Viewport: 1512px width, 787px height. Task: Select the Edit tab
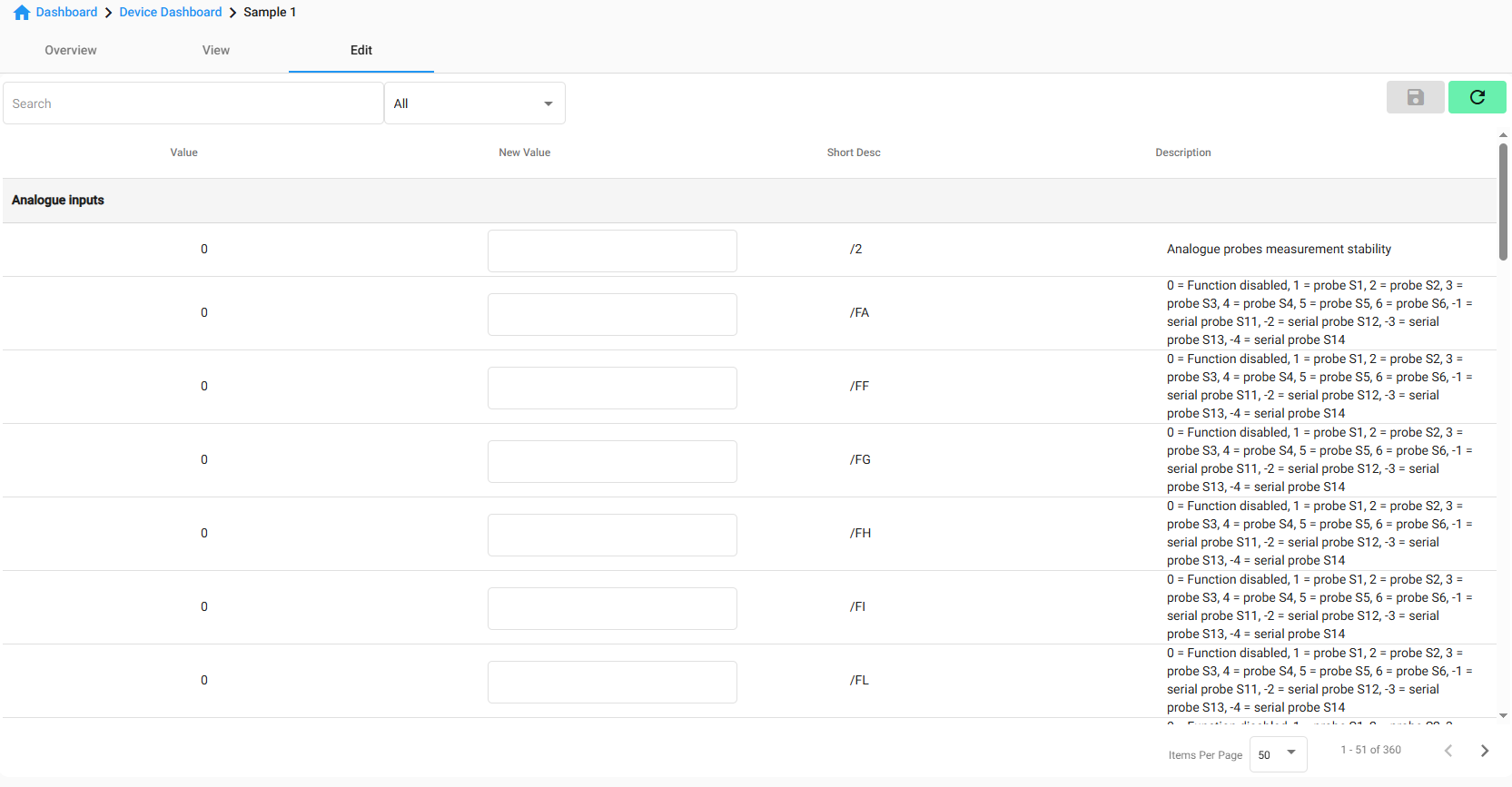(361, 51)
